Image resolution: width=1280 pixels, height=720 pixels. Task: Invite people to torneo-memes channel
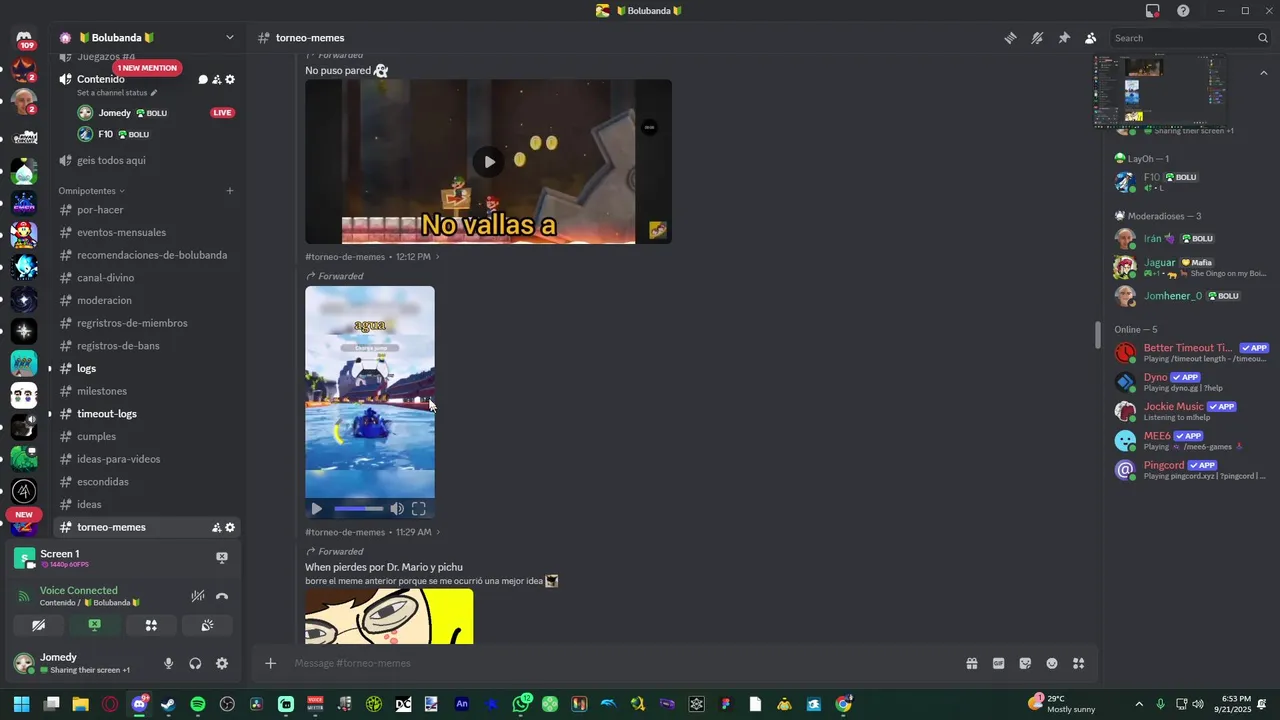coord(216,527)
